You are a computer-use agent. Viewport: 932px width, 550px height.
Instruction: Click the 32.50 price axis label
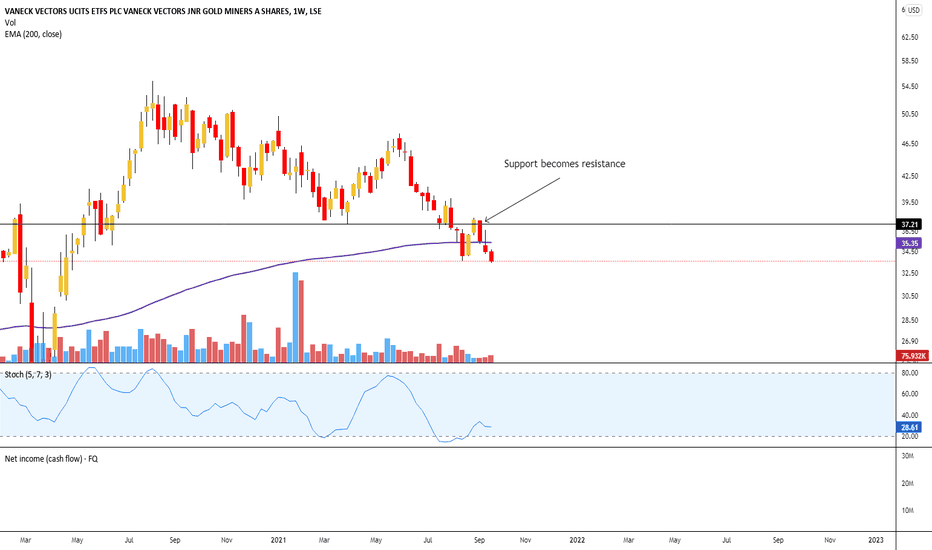909,274
